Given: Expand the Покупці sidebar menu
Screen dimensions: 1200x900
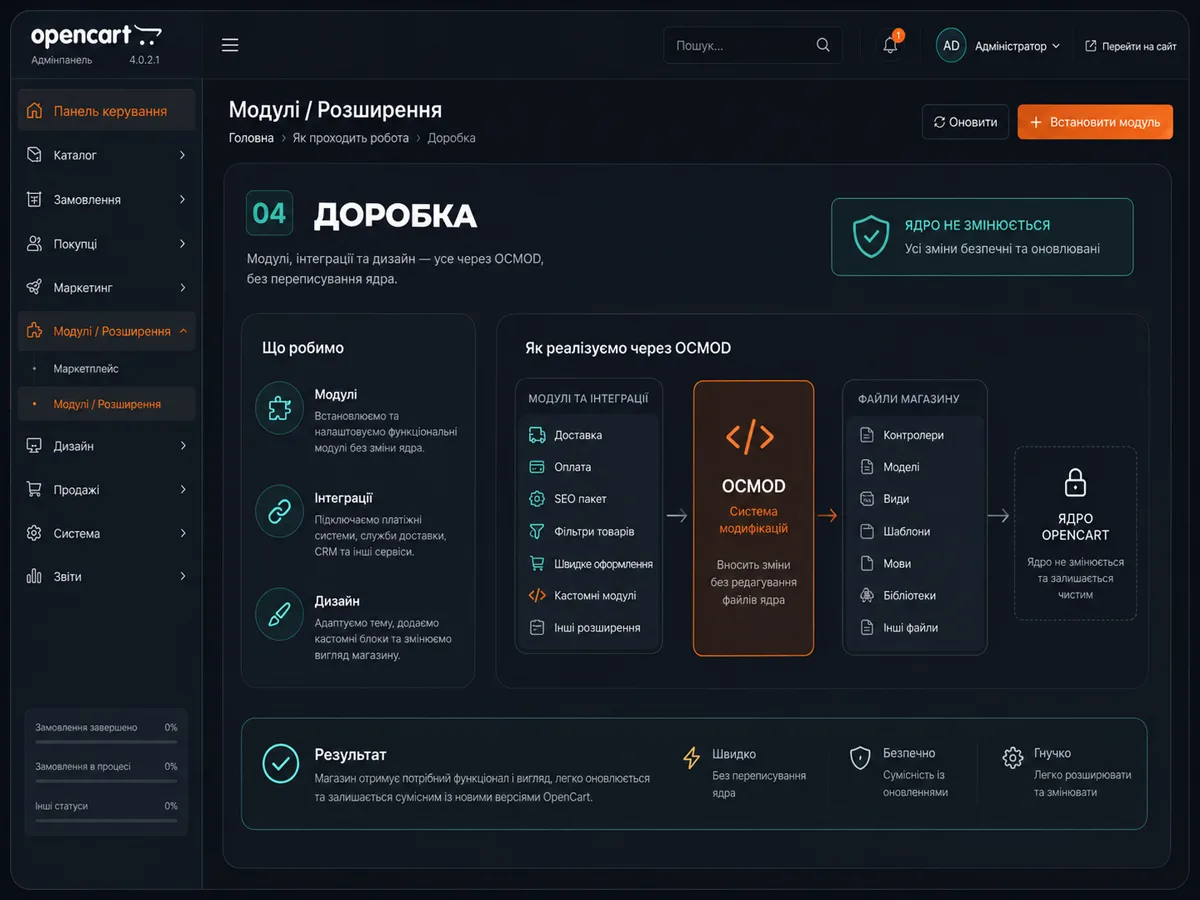Looking at the screenshot, I should 106,243.
